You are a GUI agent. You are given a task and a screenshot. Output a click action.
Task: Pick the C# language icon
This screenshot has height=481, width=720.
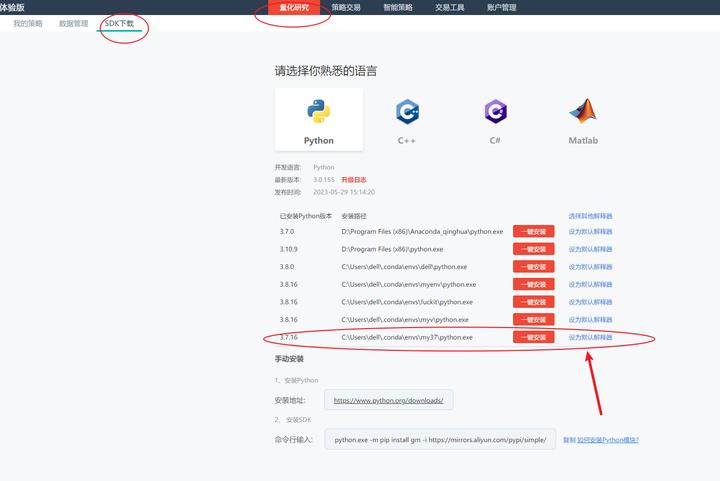[495, 112]
